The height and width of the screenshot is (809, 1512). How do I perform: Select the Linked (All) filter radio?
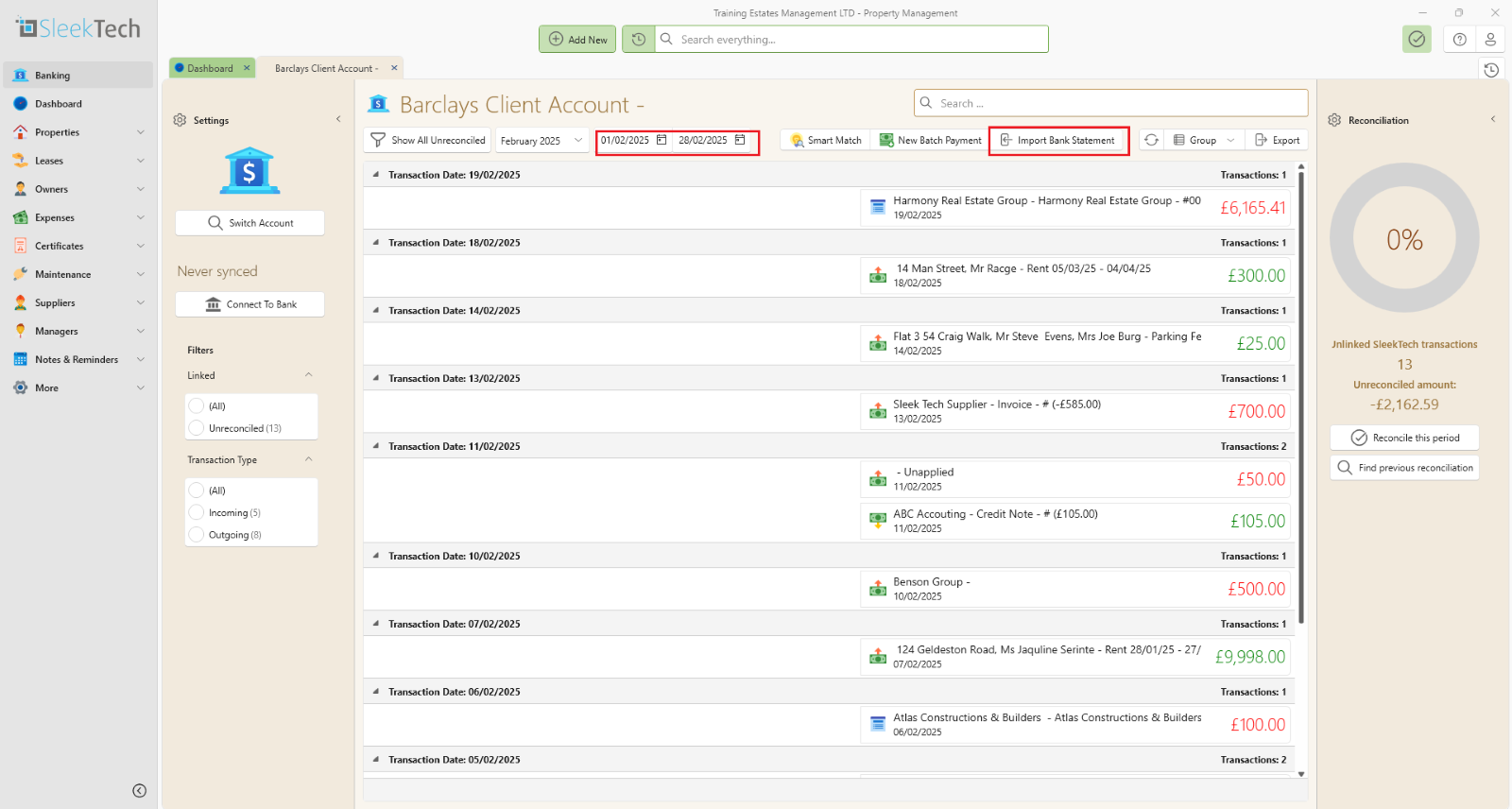tap(197, 406)
